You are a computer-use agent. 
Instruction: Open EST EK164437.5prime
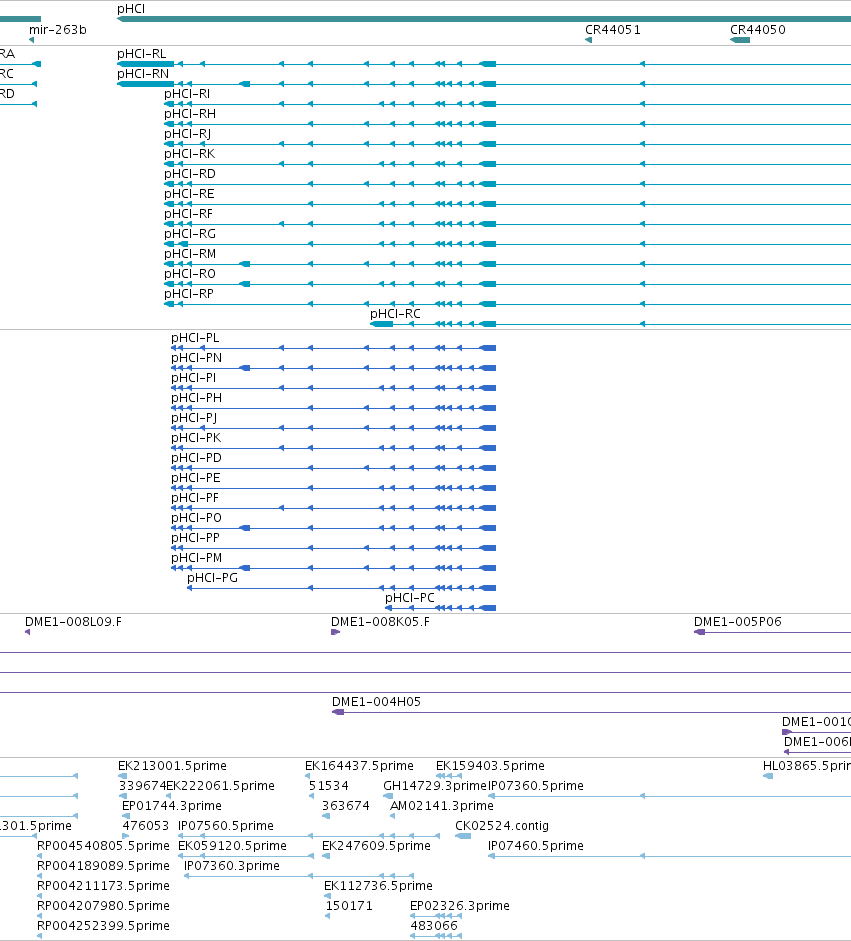point(359,766)
